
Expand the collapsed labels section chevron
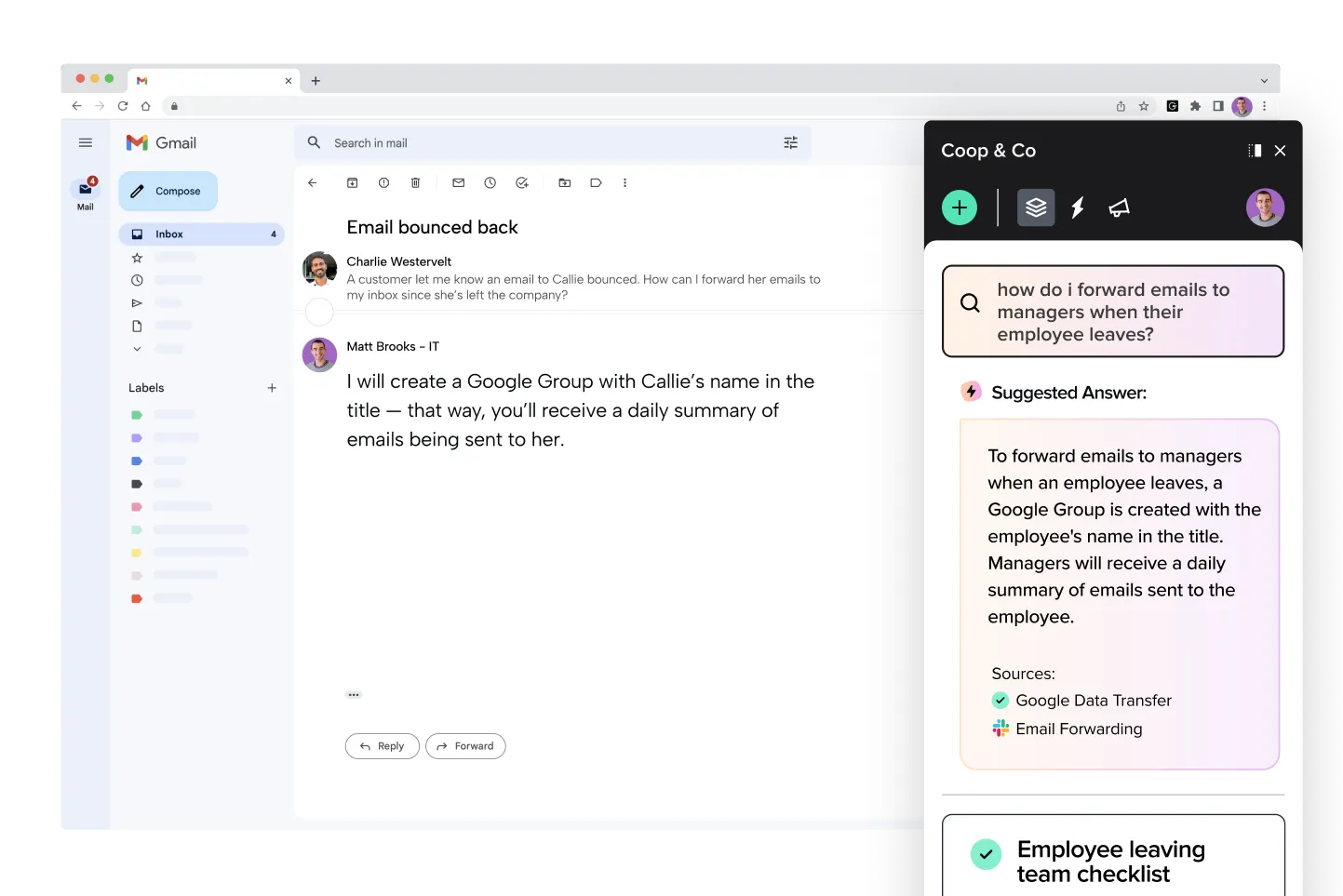click(x=136, y=349)
